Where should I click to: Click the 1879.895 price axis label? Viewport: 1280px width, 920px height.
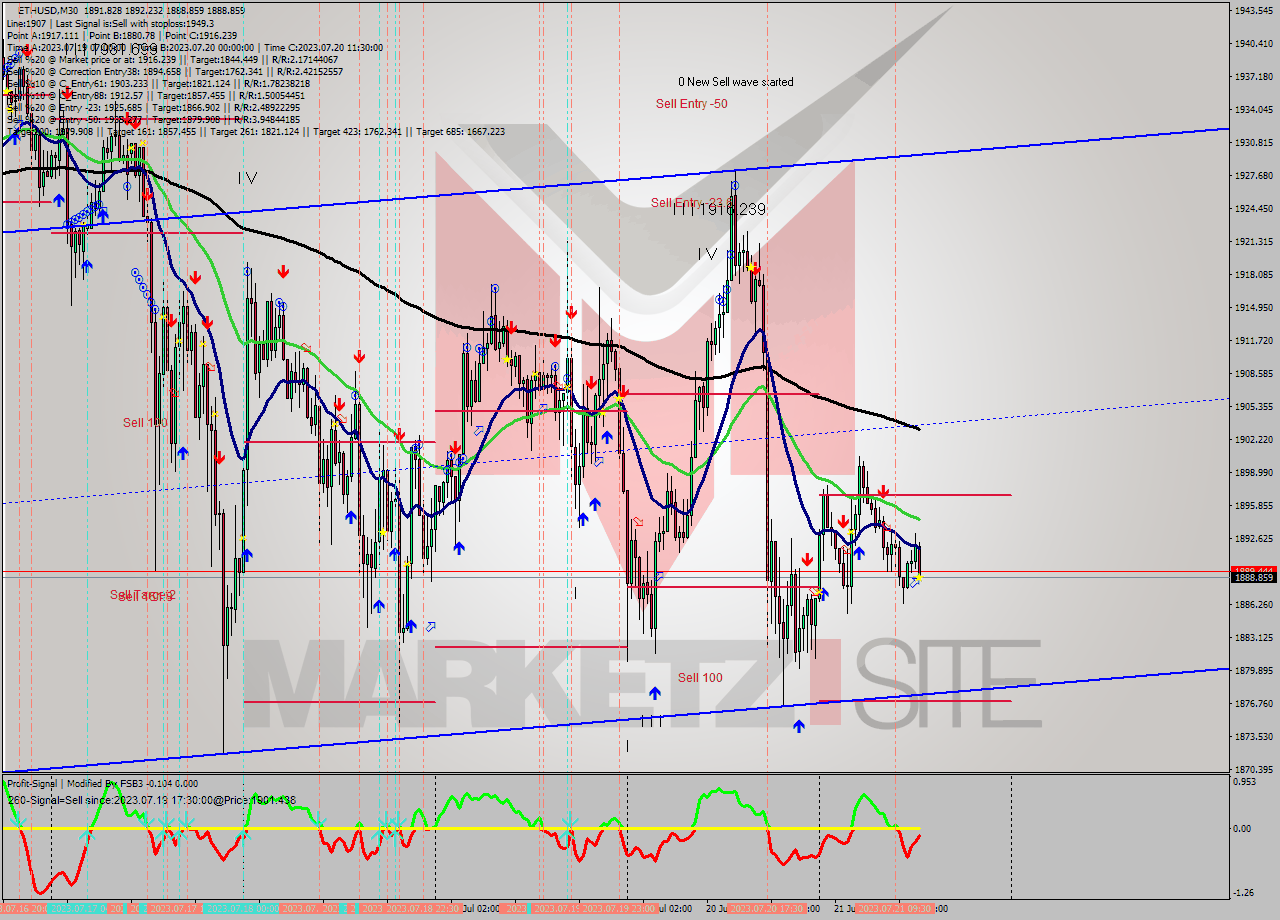point(1253,670)
